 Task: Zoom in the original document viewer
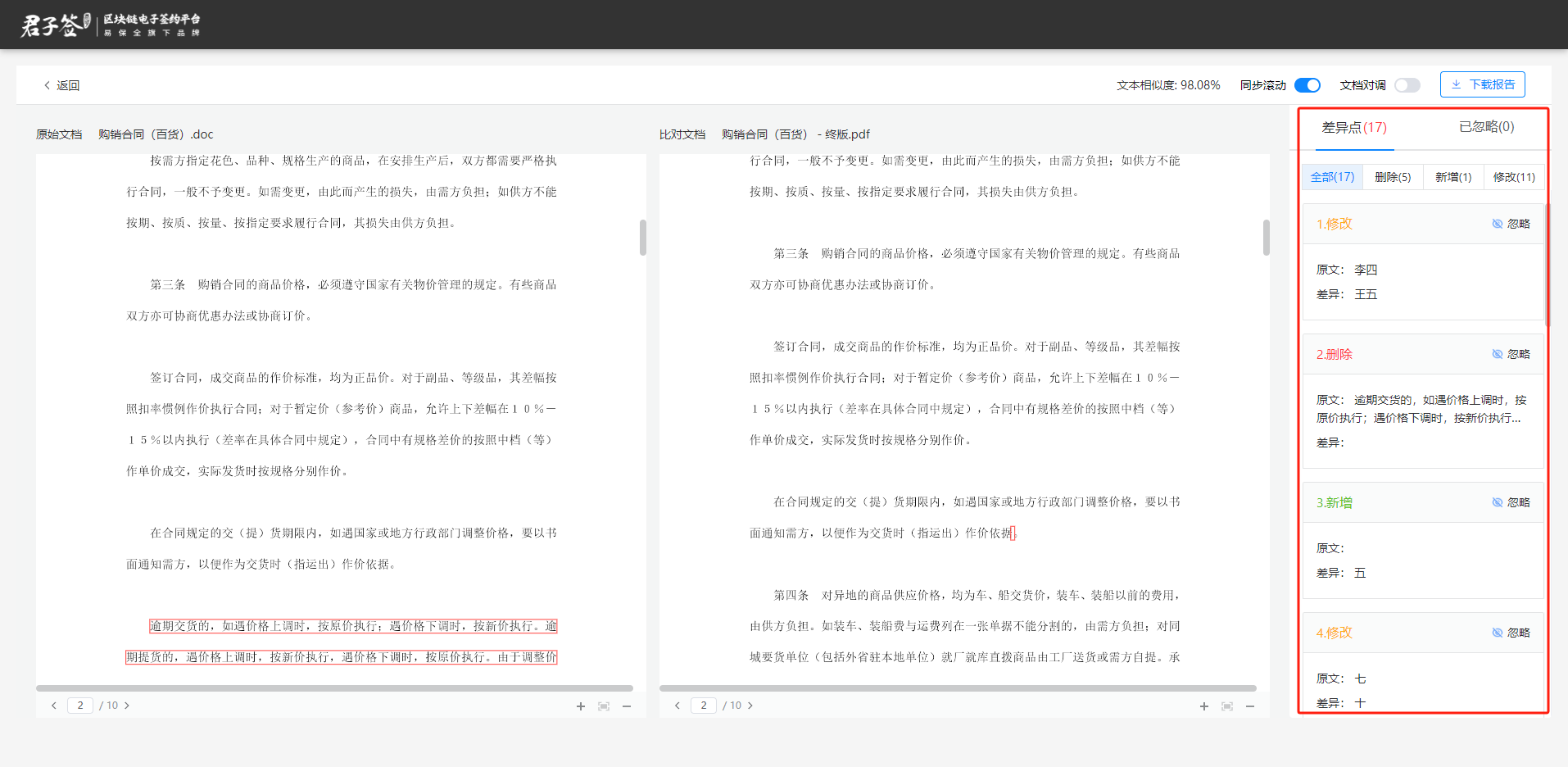point(581,706)
